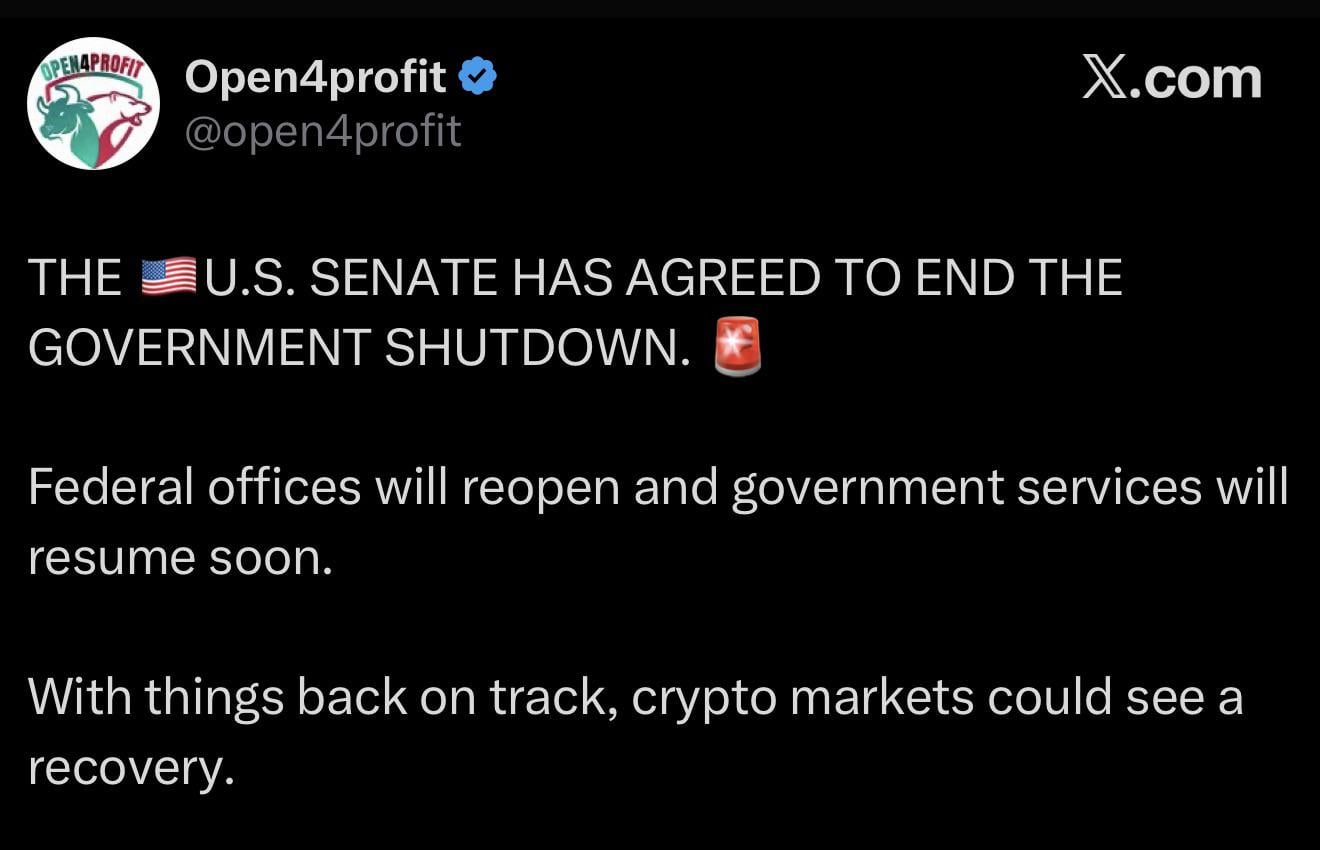Select the word SENATE in the headline
The width and height of the screenshot is (1320, 850).
403,278
